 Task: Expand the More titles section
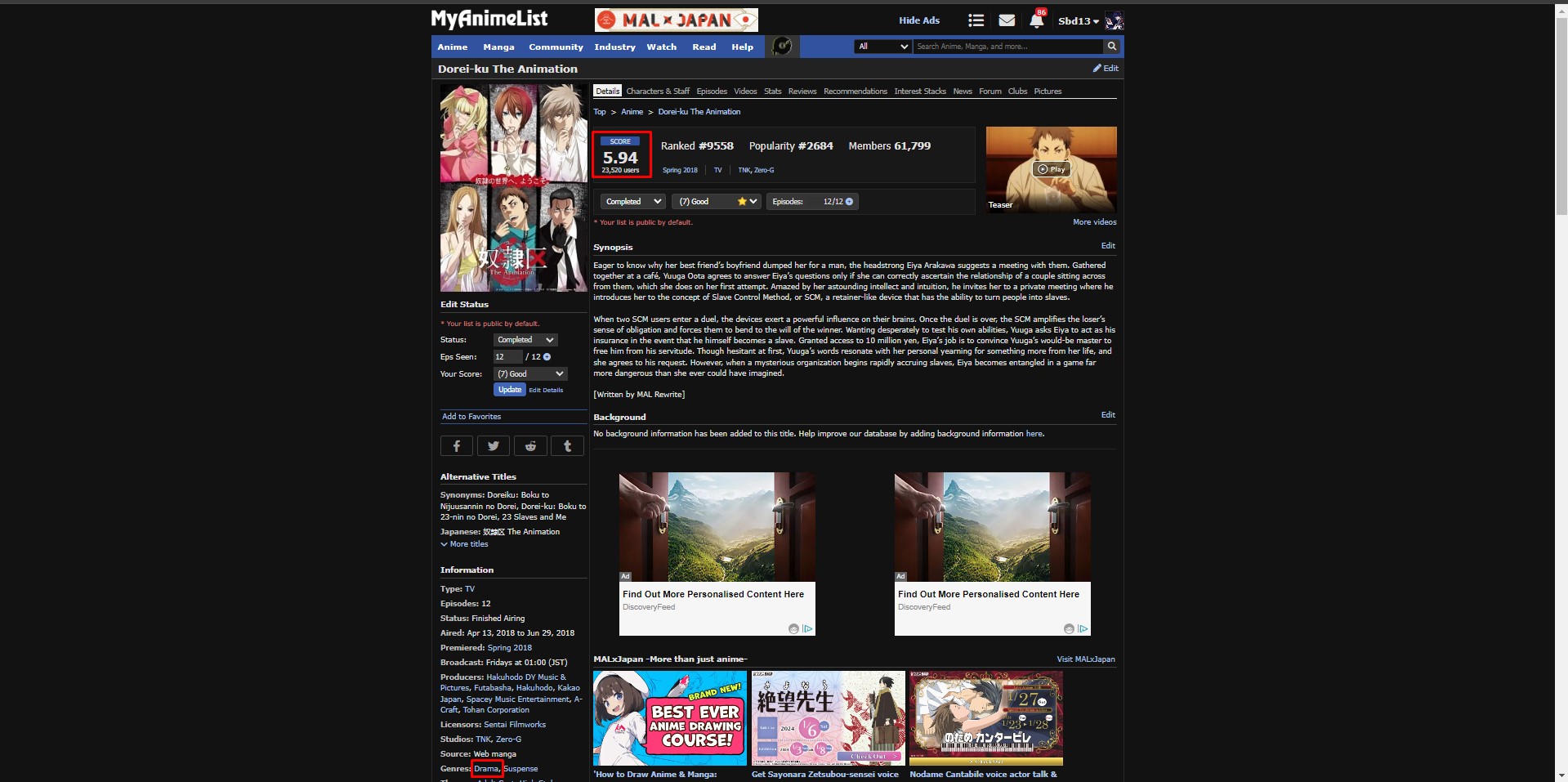464,544
